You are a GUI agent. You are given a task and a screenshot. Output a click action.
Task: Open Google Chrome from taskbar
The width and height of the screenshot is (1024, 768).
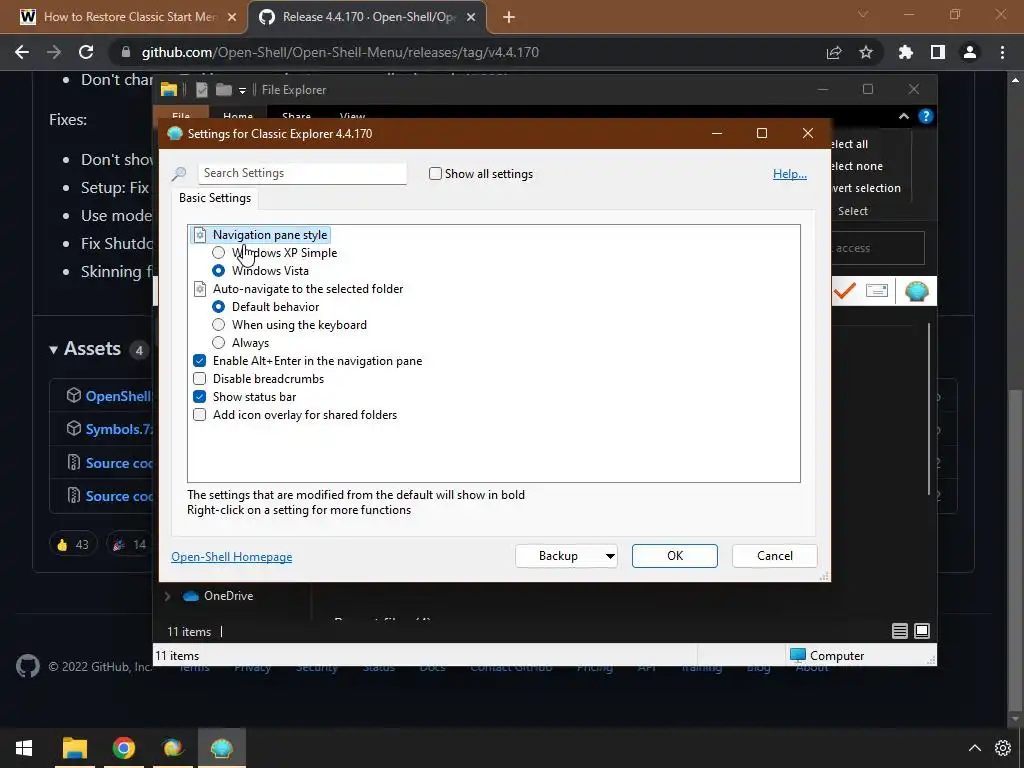[123, 748]
